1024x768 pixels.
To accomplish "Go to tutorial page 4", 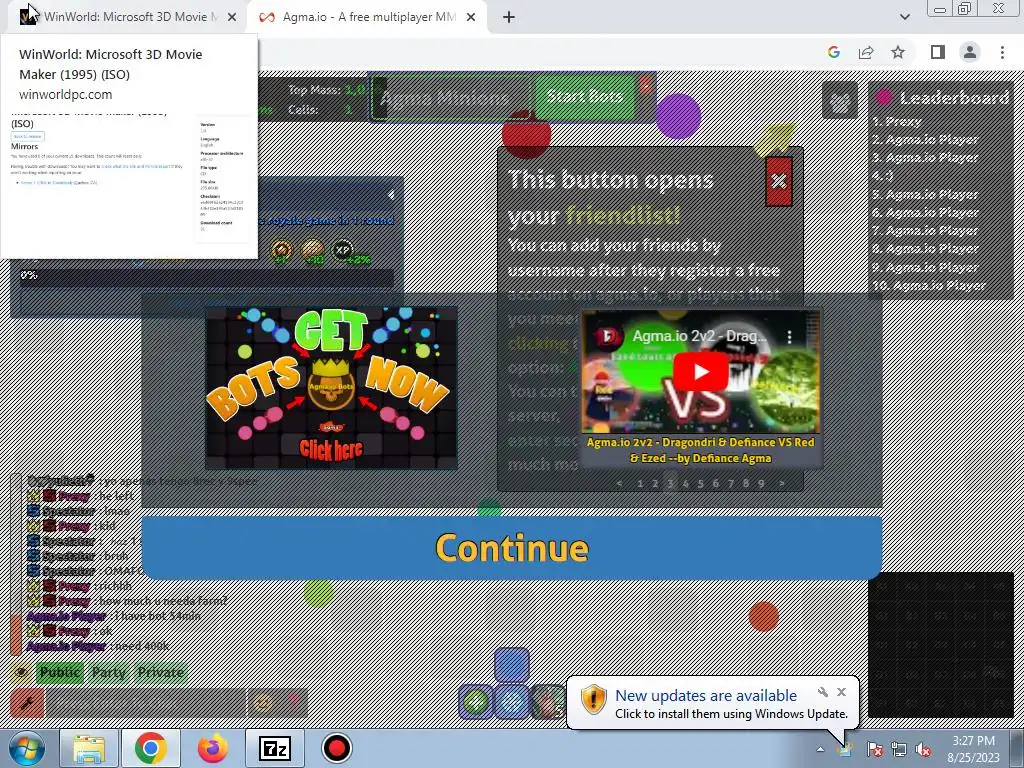I will [x=685, y=483].
